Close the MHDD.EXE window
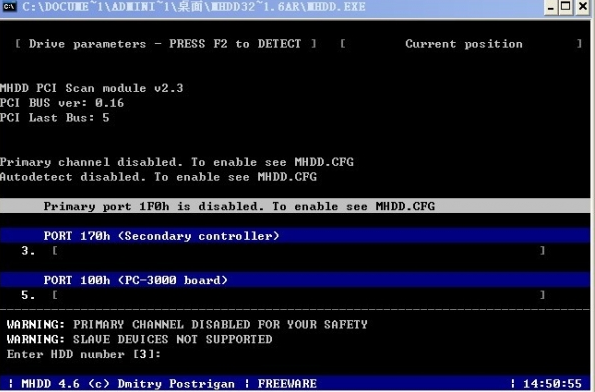 click(583, 7)
